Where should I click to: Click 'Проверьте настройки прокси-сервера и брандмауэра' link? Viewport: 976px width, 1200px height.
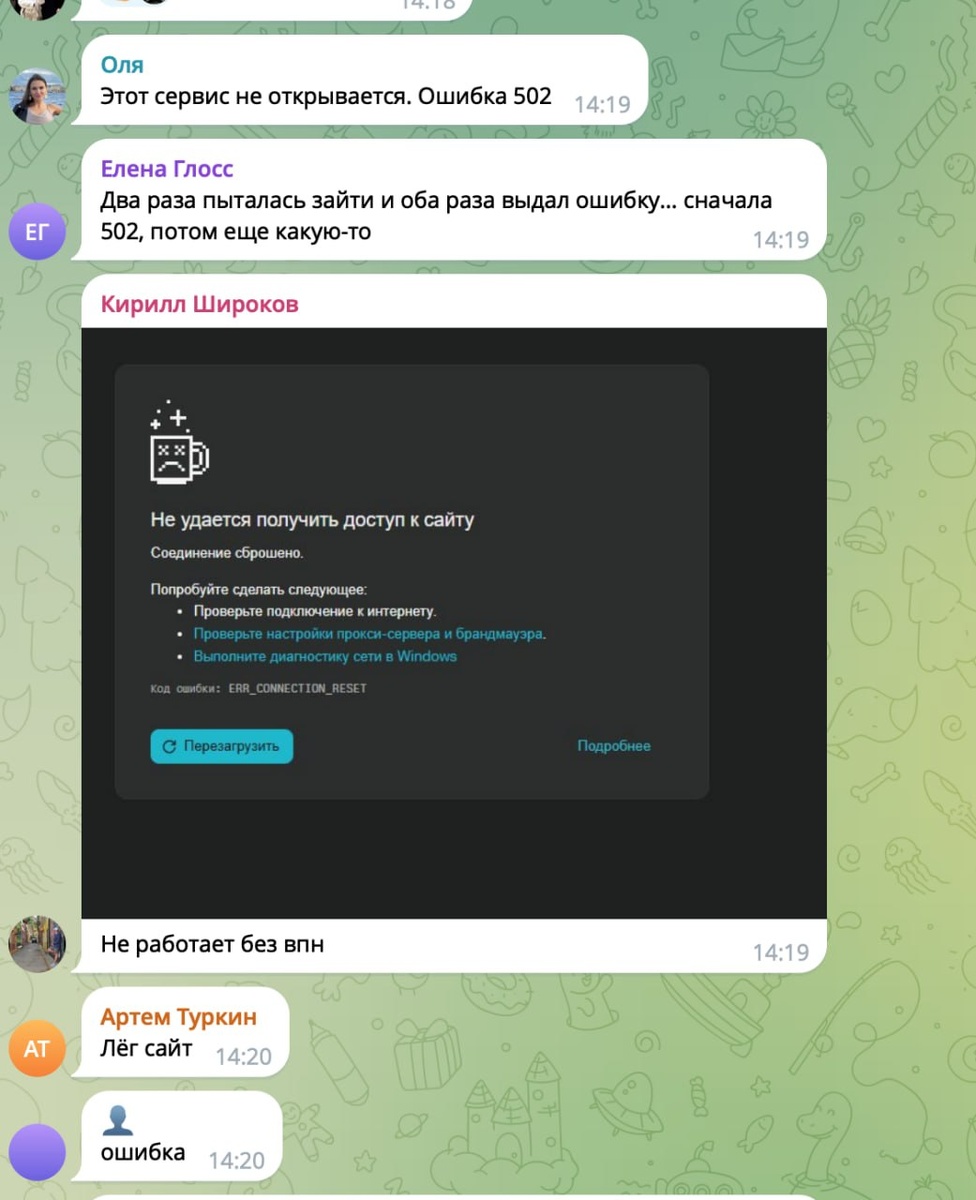pyautogui.click(x=369, y=634)
